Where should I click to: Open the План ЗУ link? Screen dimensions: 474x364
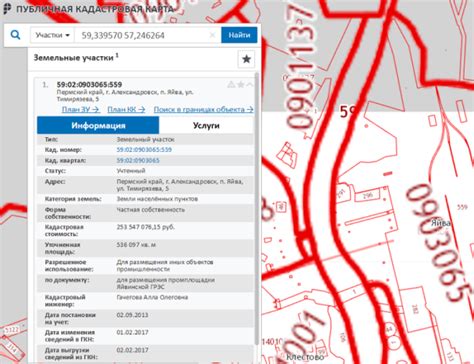(80, 109)
